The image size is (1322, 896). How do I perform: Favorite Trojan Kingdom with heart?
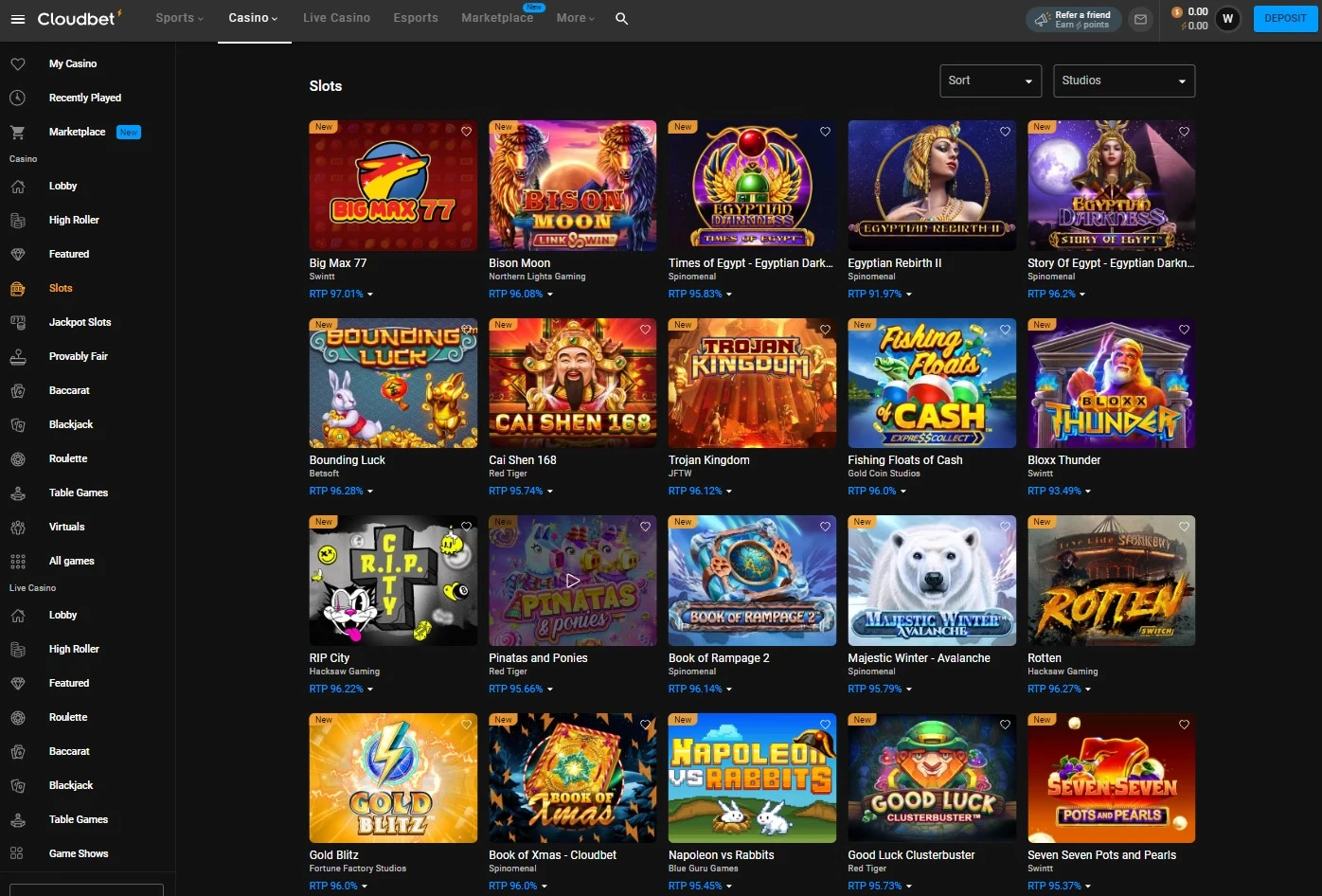point(825,330)
